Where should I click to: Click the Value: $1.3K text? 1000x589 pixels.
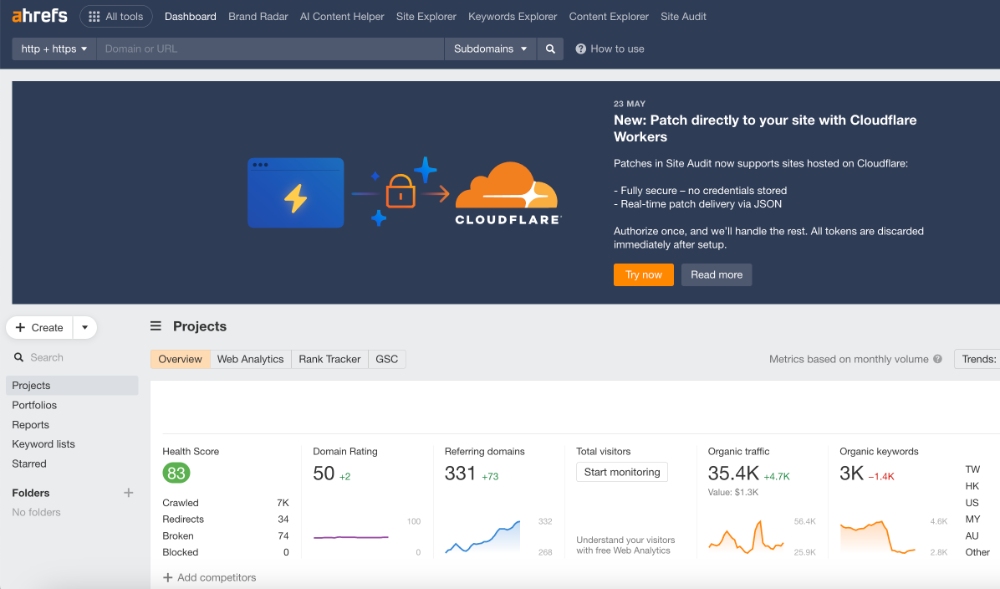(x=733, y=492)
